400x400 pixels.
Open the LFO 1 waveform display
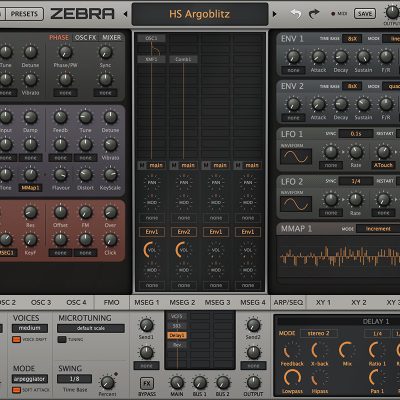pyautogui.click(x=296, y=156)
